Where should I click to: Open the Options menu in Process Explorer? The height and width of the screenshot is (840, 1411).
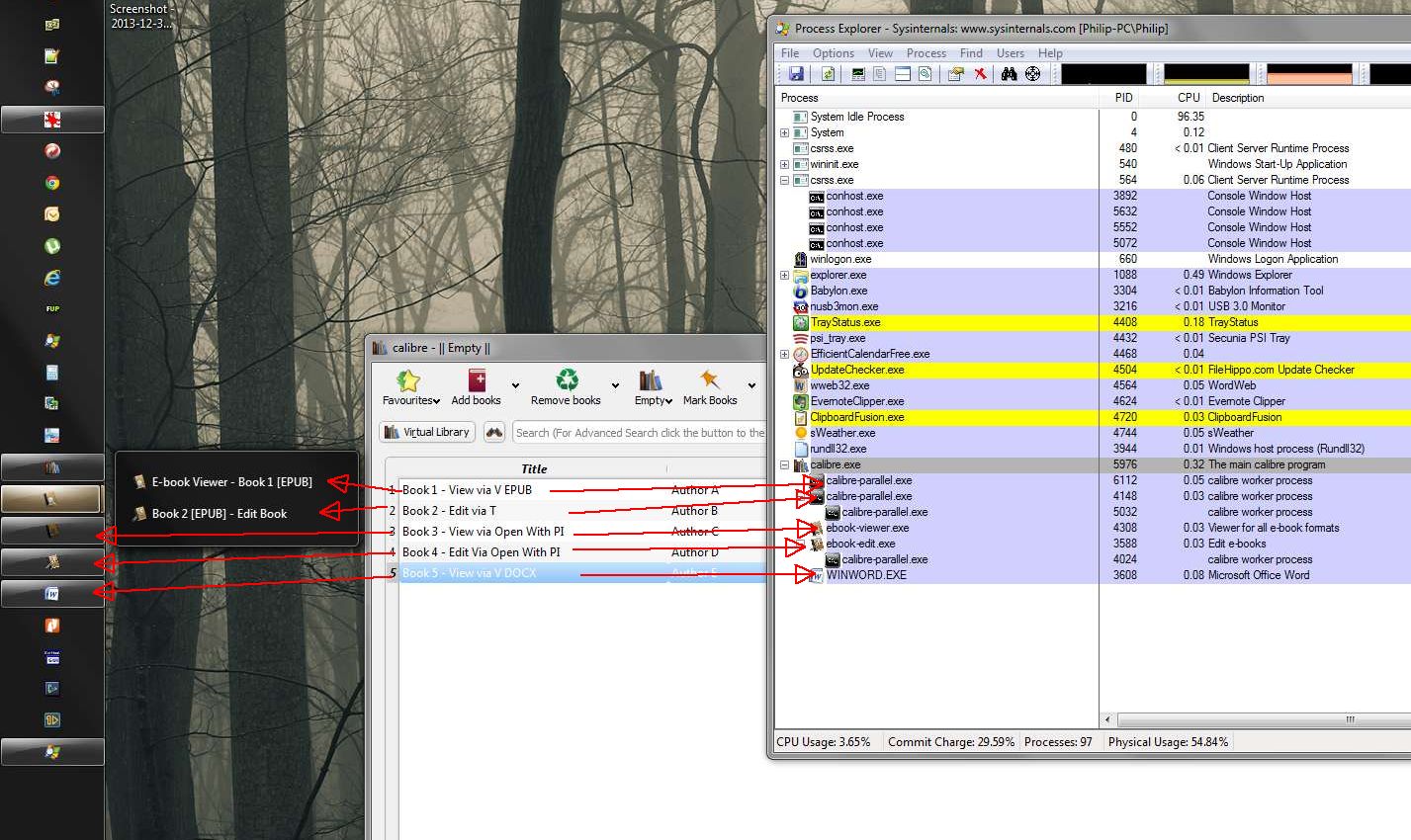click(x=834, y=53)
